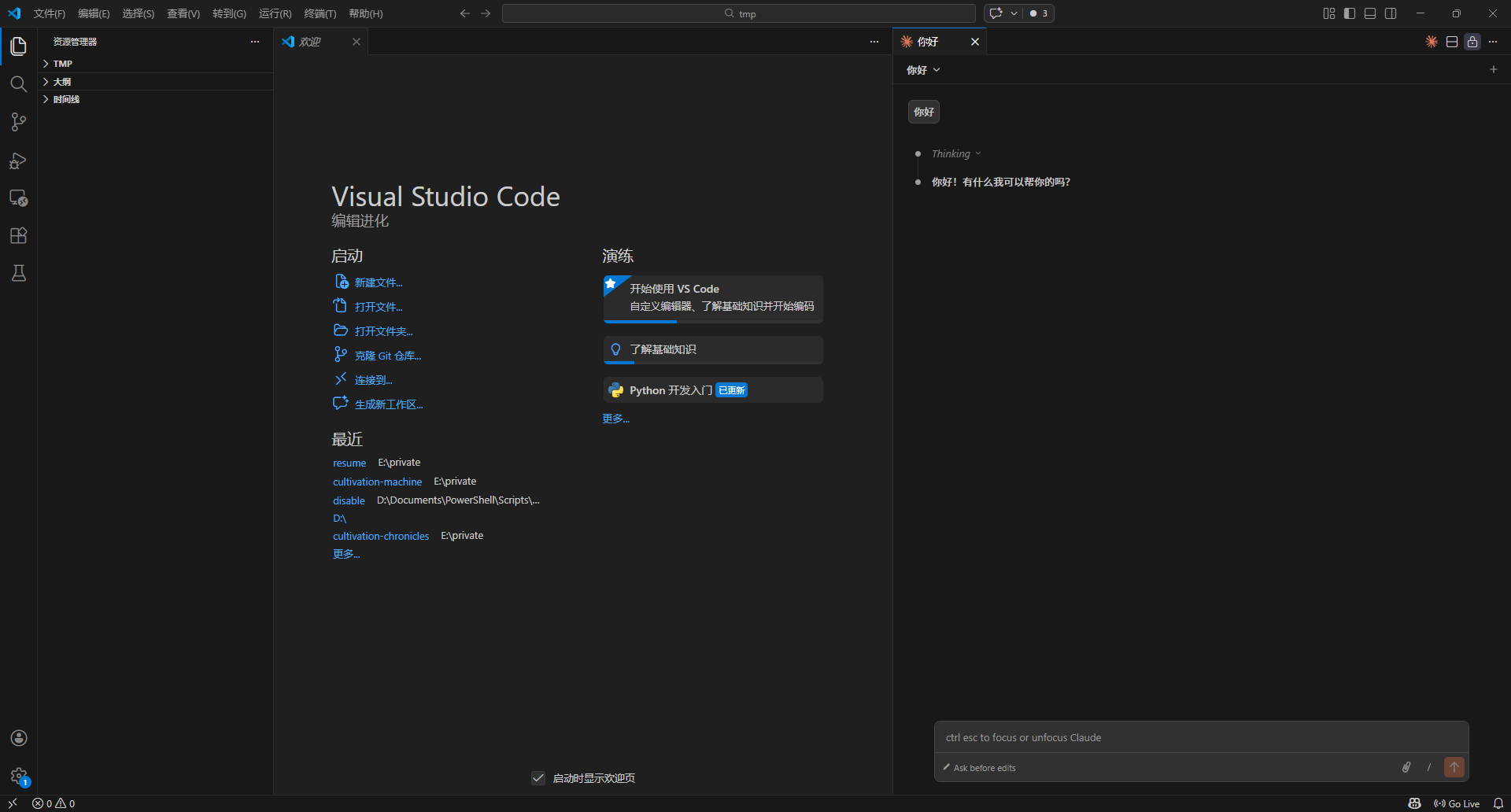Open the 终端(T) menu

[320, 13]
